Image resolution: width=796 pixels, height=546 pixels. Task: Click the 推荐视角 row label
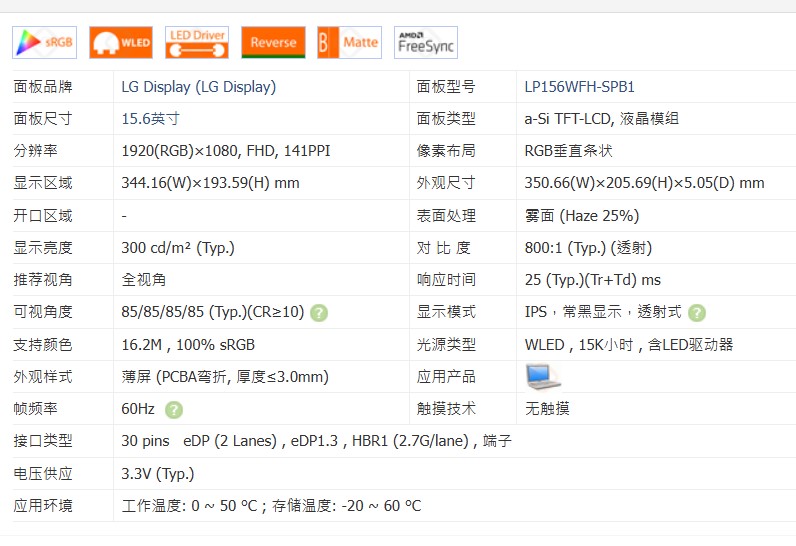(x=43, y=280)
